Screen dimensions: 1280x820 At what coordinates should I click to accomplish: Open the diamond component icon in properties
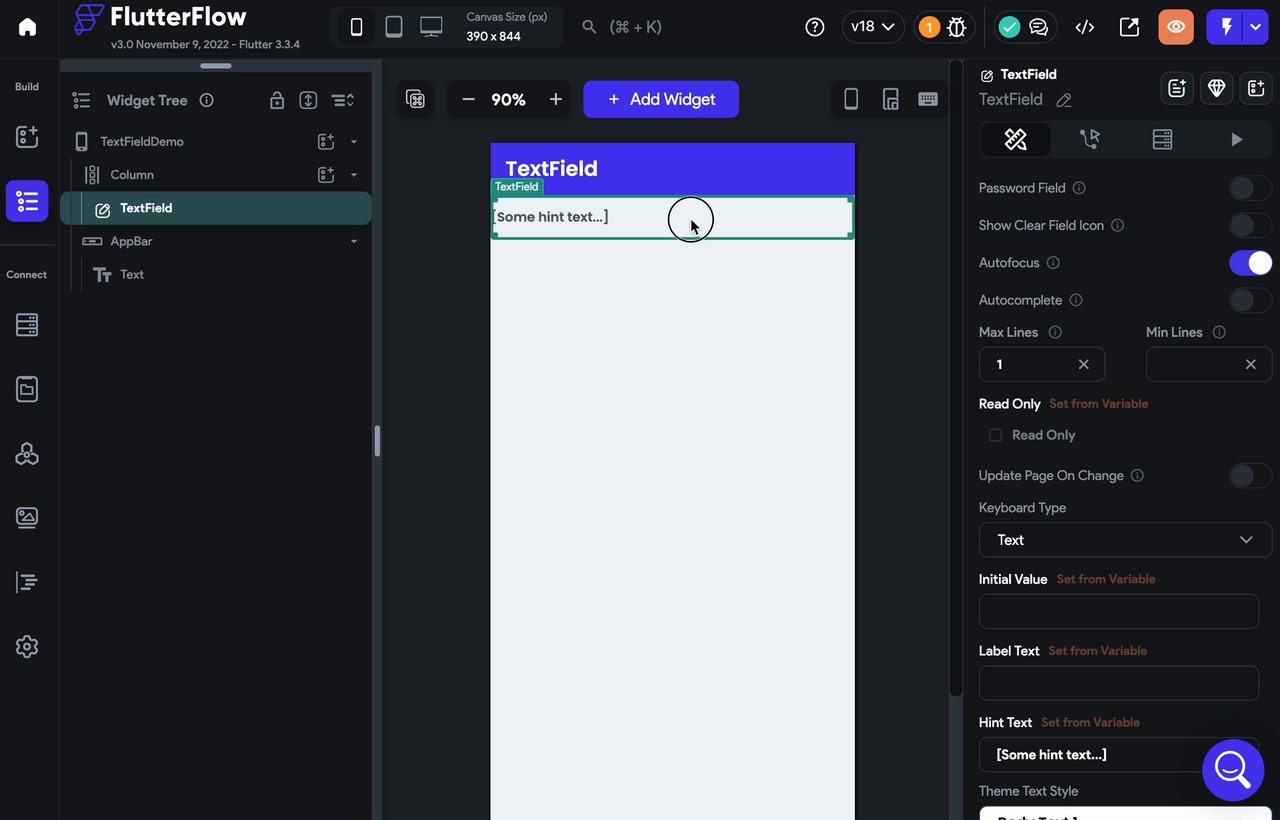click(1216, 88)
